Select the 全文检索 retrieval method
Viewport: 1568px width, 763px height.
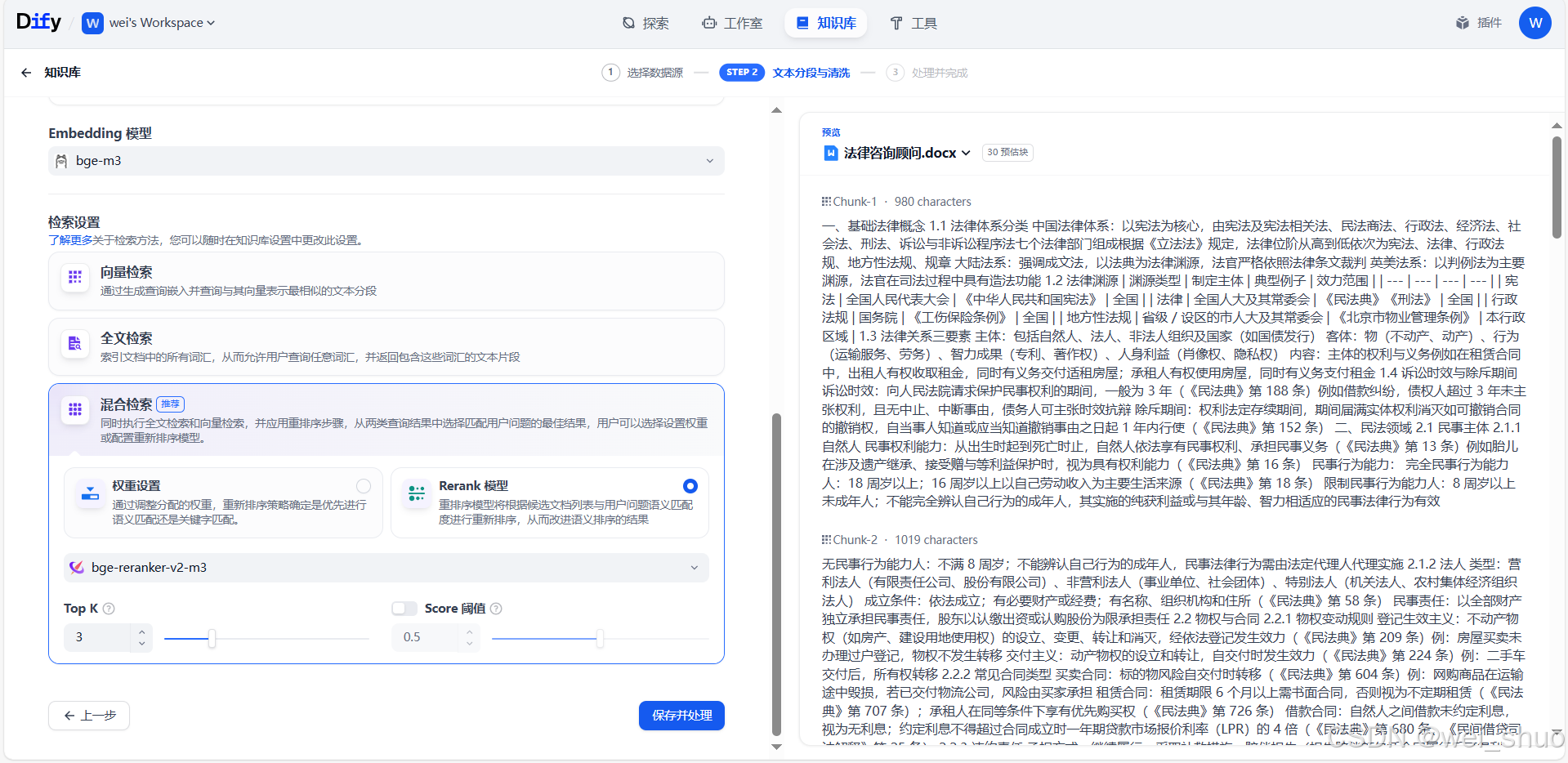point(386,346)
